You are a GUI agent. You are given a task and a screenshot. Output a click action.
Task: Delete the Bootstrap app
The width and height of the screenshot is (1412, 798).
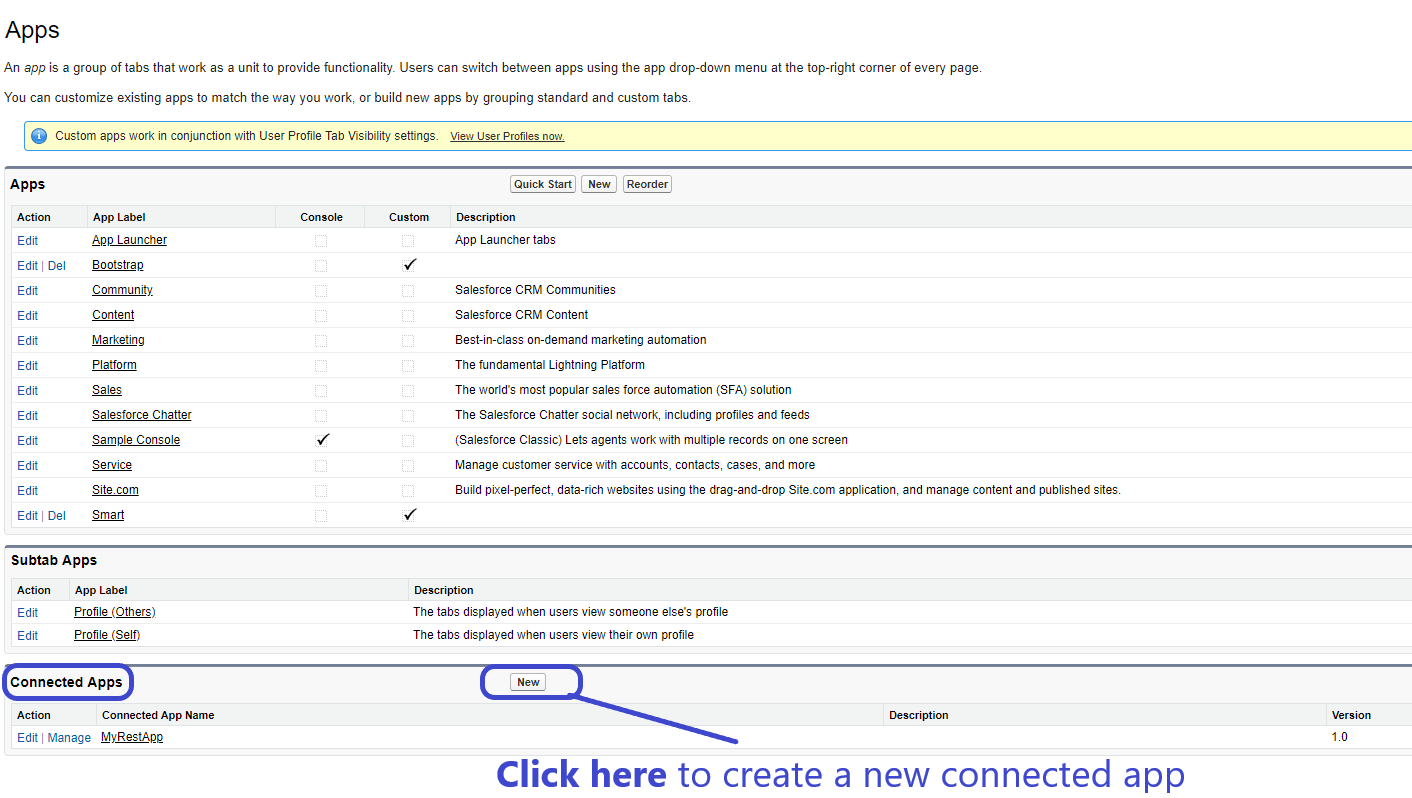click(x=57, y=265)
